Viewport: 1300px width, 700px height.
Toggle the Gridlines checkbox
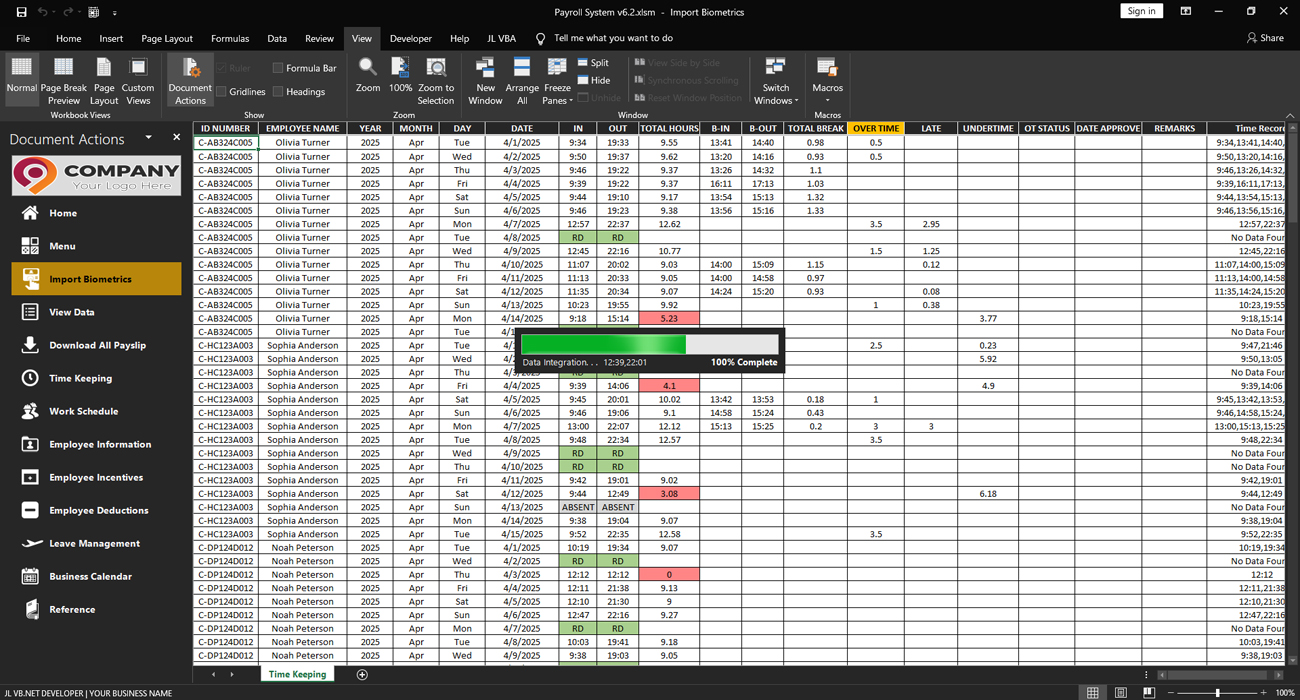pos(222,91)
